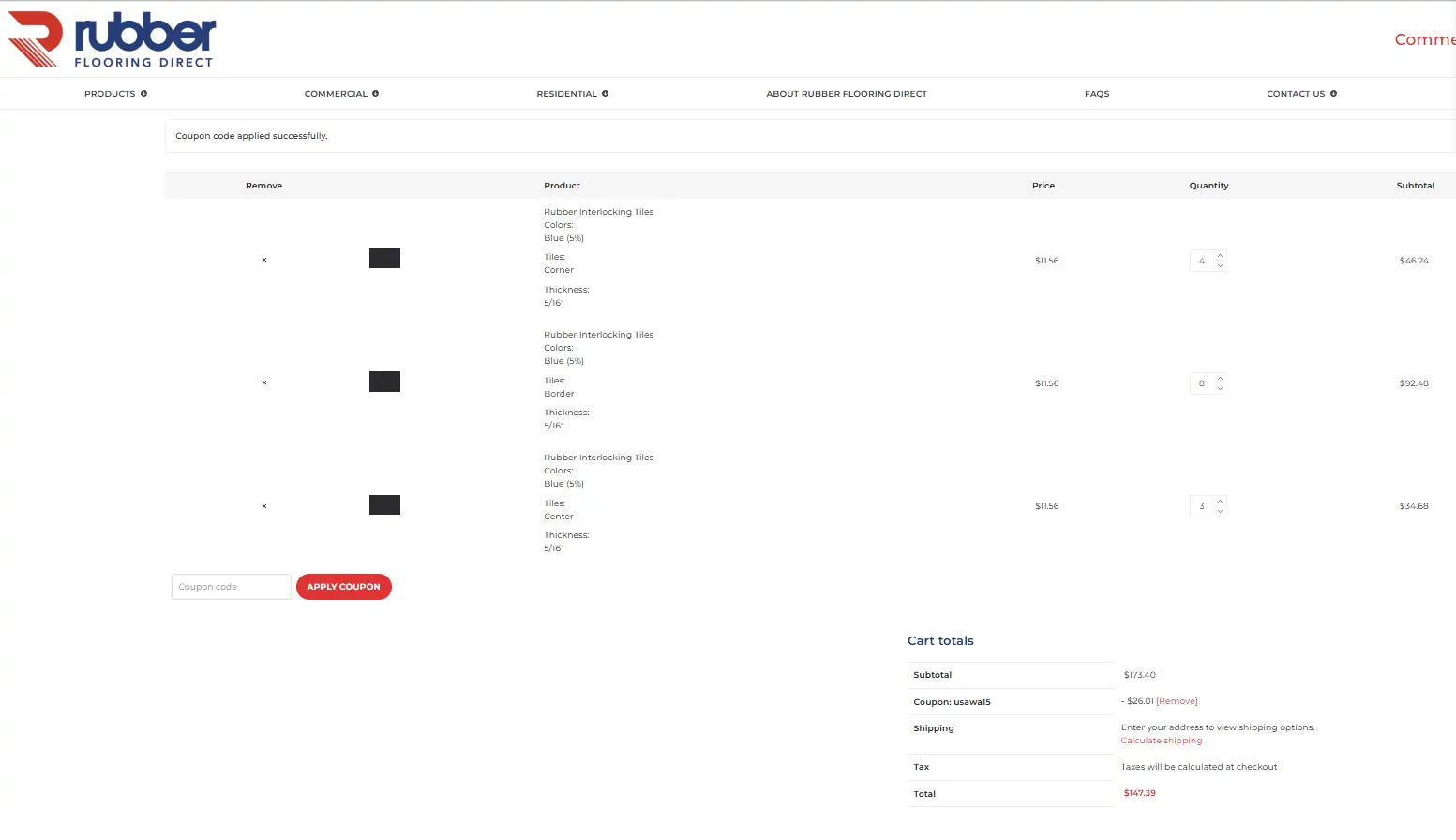Remove the Center tiles item from cart
This screenshot has height=840, width=1456.
tap(264, 506)
